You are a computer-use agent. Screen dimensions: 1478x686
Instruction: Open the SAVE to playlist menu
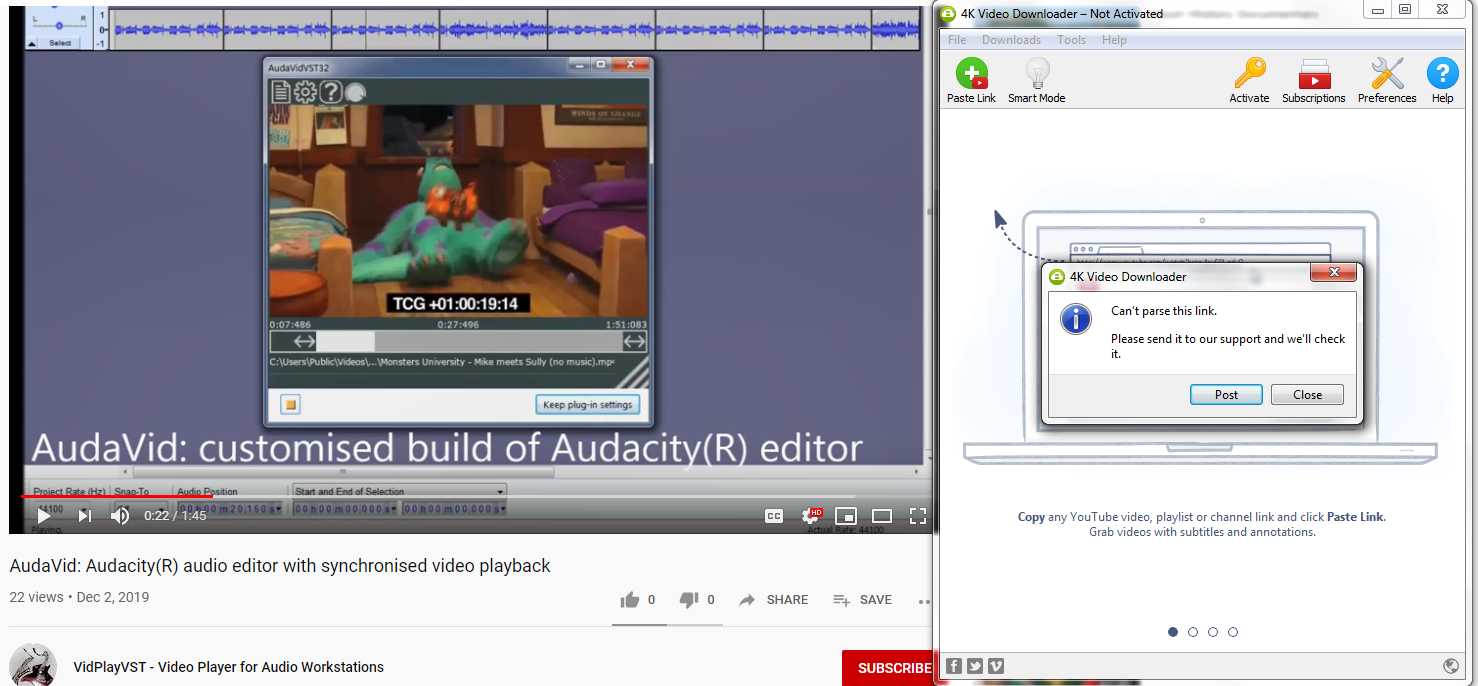point(862,600)
